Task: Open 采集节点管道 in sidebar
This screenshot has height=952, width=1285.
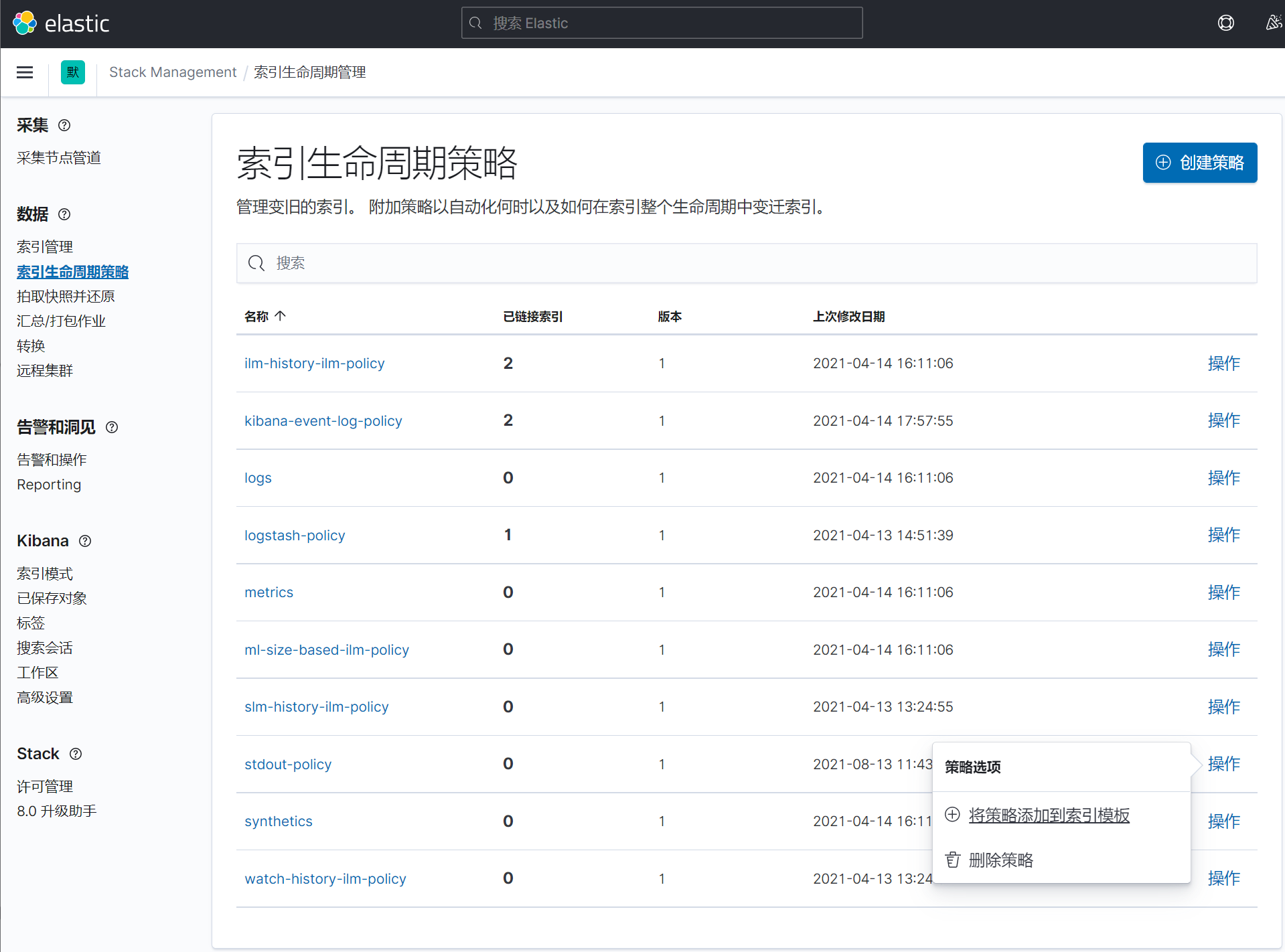Action: pos(59,158)
